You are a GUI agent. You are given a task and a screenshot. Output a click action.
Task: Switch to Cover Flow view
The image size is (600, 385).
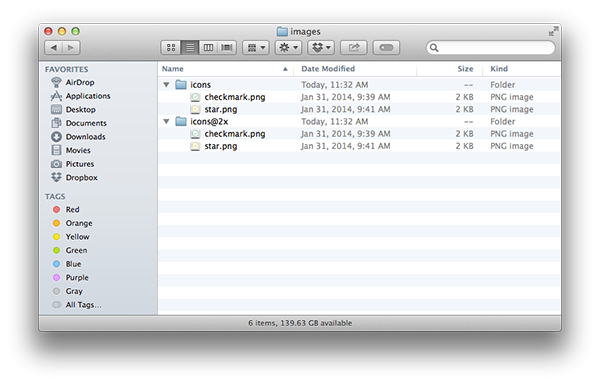click(227, 47)
